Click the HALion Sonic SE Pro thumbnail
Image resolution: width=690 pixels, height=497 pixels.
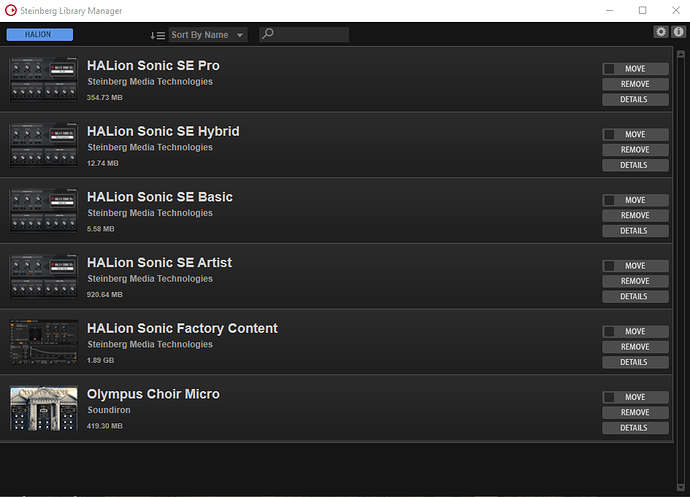(44, 80)
